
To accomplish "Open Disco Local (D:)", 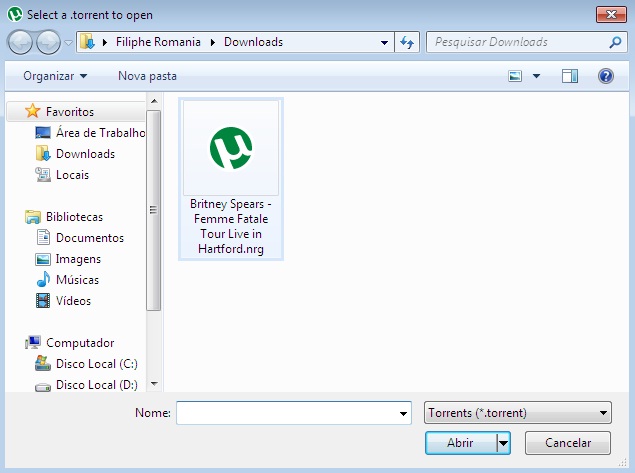I will [x=97, y=385].
